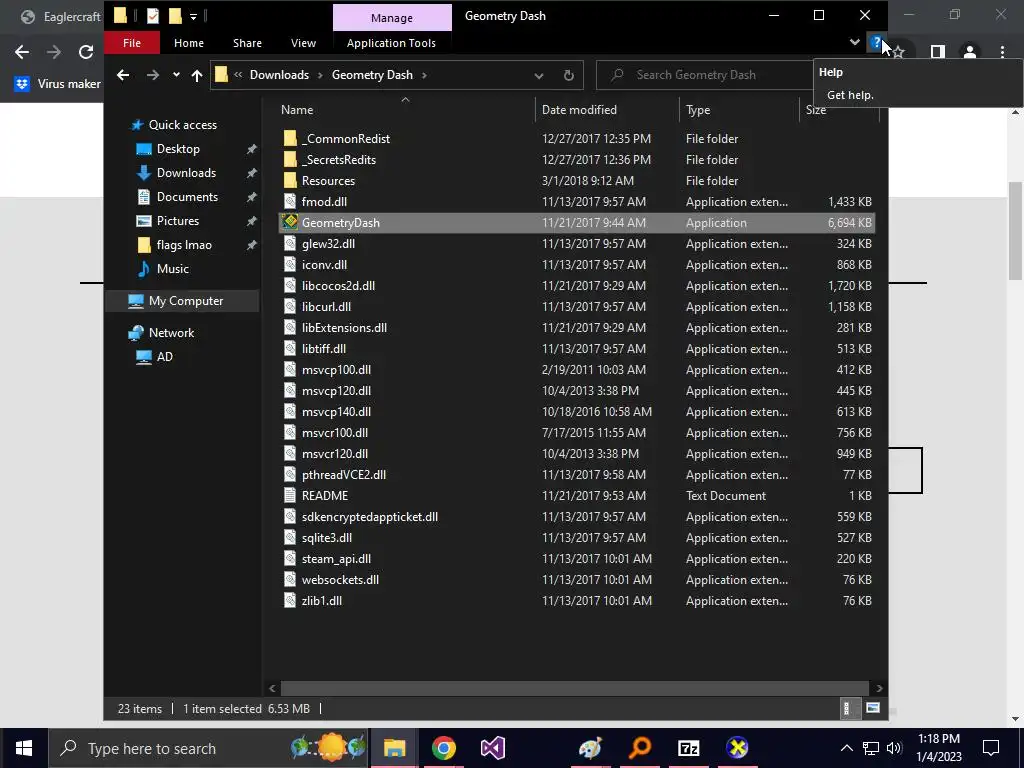Click the horizontal scrollbar in file list

pos(575,688)
